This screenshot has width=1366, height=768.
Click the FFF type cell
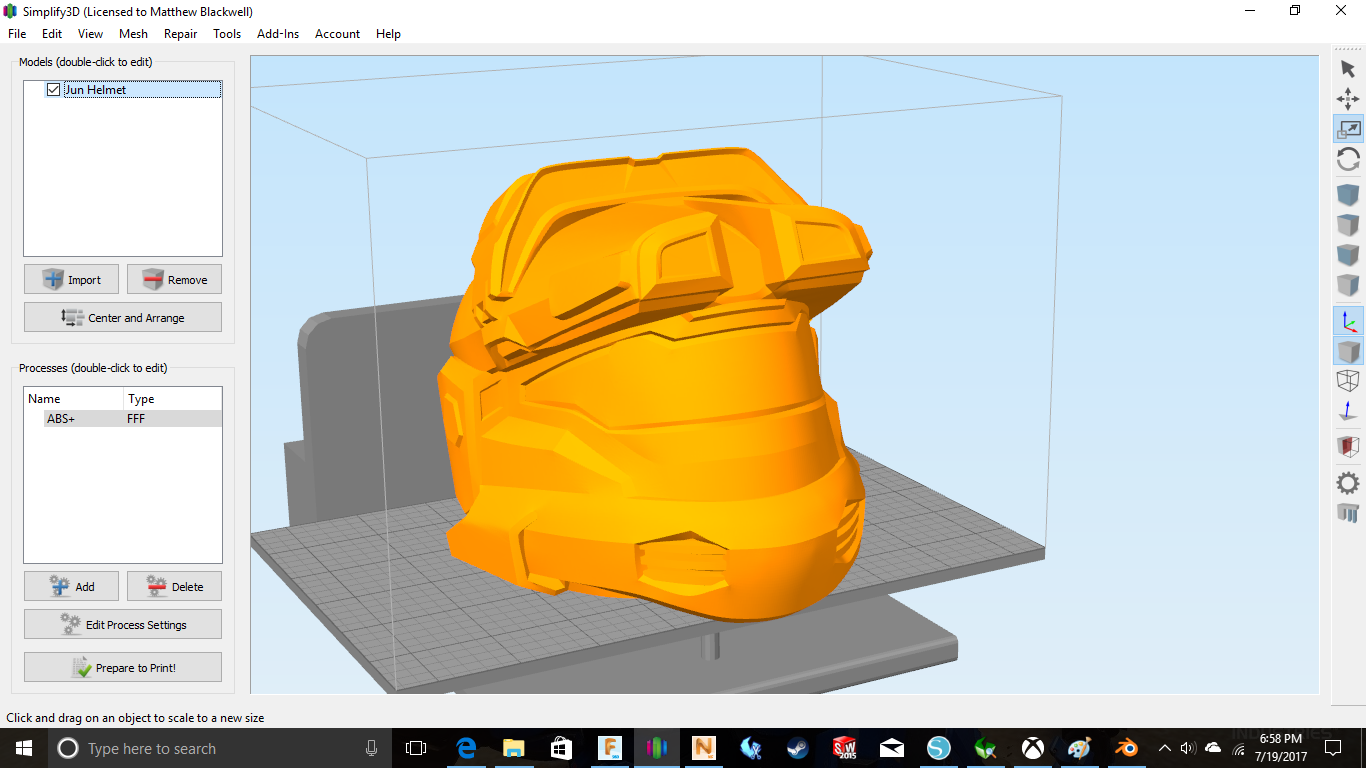136,419
